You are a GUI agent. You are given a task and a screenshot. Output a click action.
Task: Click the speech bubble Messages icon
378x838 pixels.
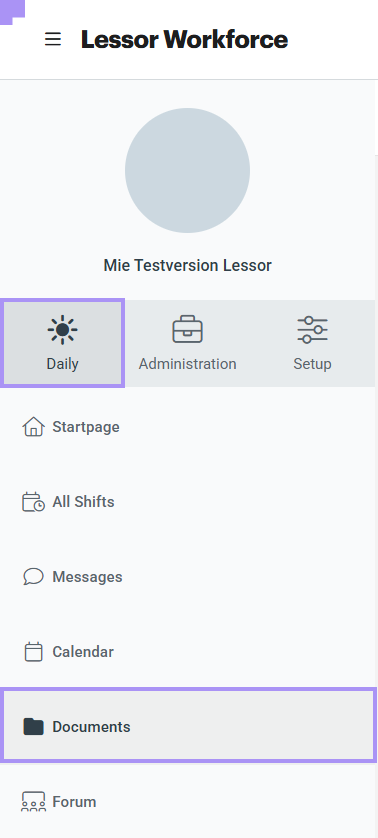[33, 577]
